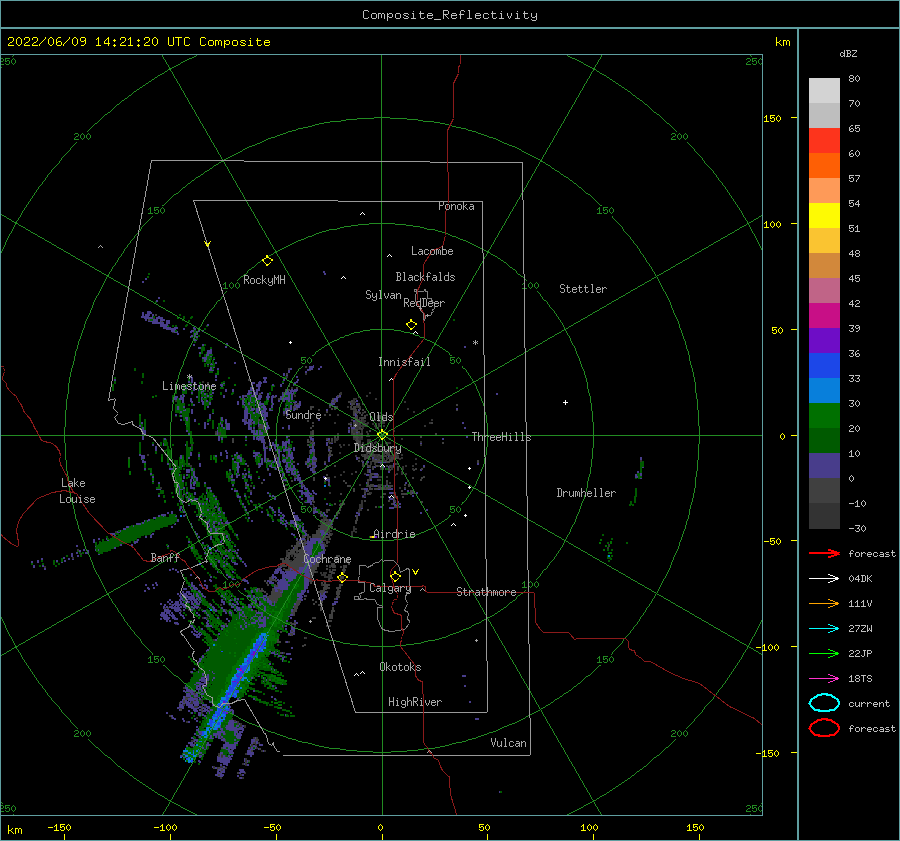This screenshot has width=900, height=841.
Task: Click the Composite_Reflectivity title
Action: click(450, 15)
